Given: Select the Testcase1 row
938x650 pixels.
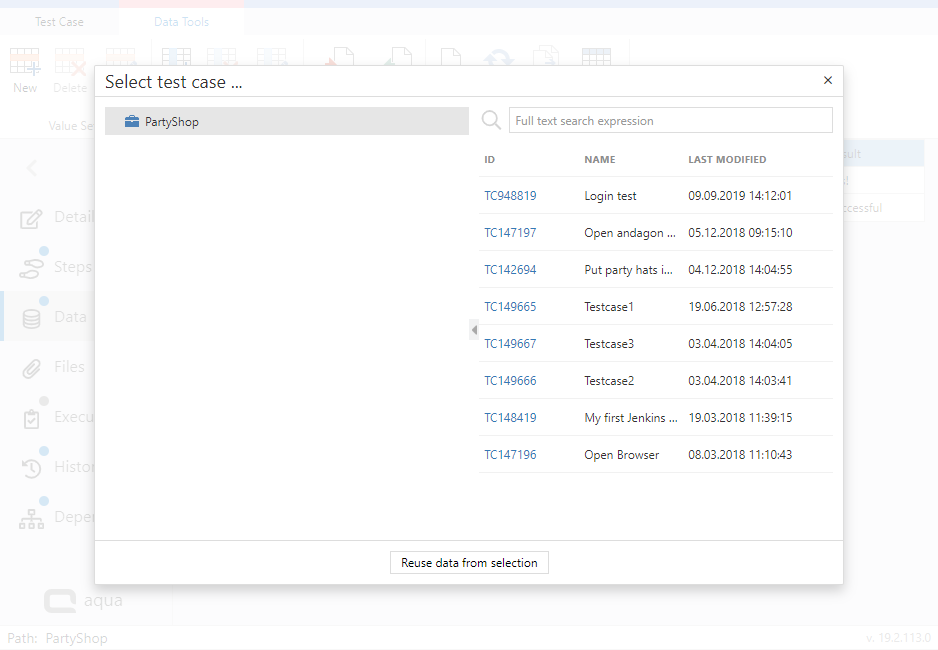Looking at the screenshot, I should click(609, 307).
